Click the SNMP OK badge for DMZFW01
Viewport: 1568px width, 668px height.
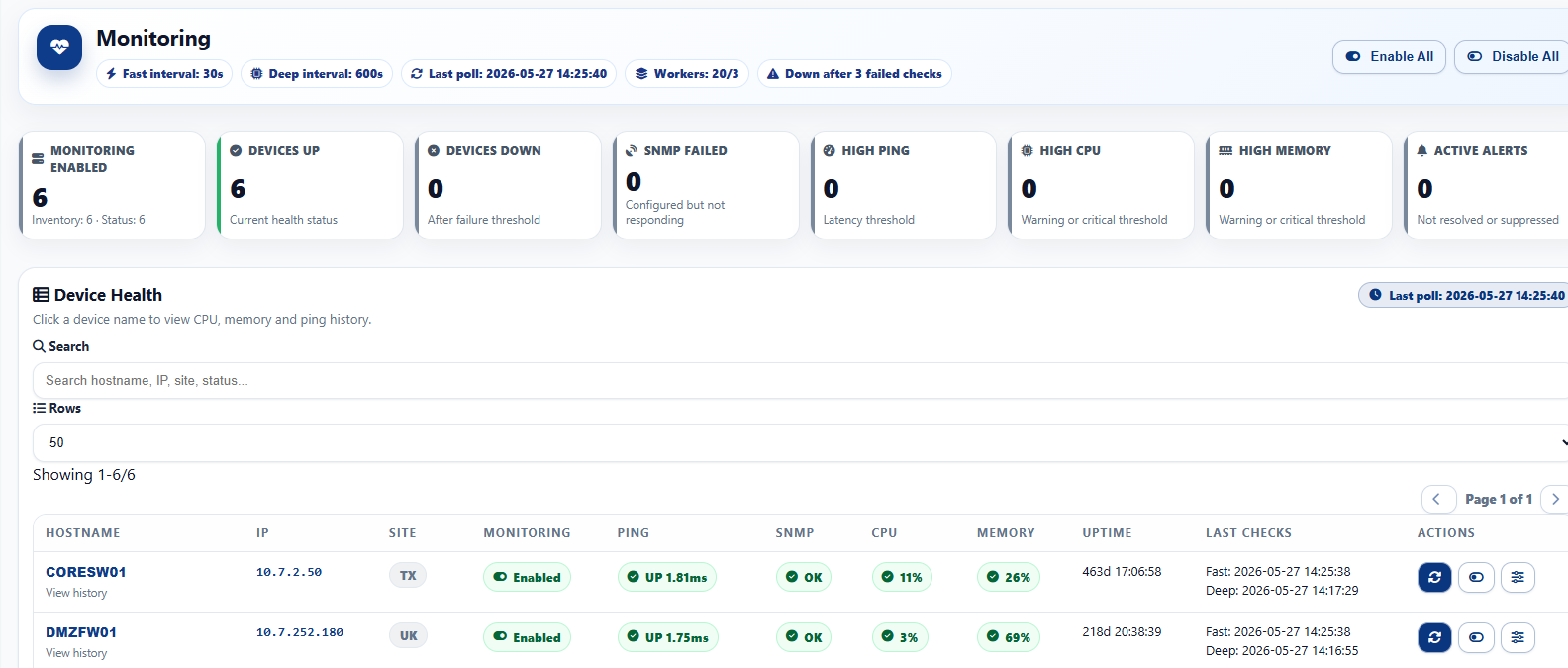click(x=804, y=637)
